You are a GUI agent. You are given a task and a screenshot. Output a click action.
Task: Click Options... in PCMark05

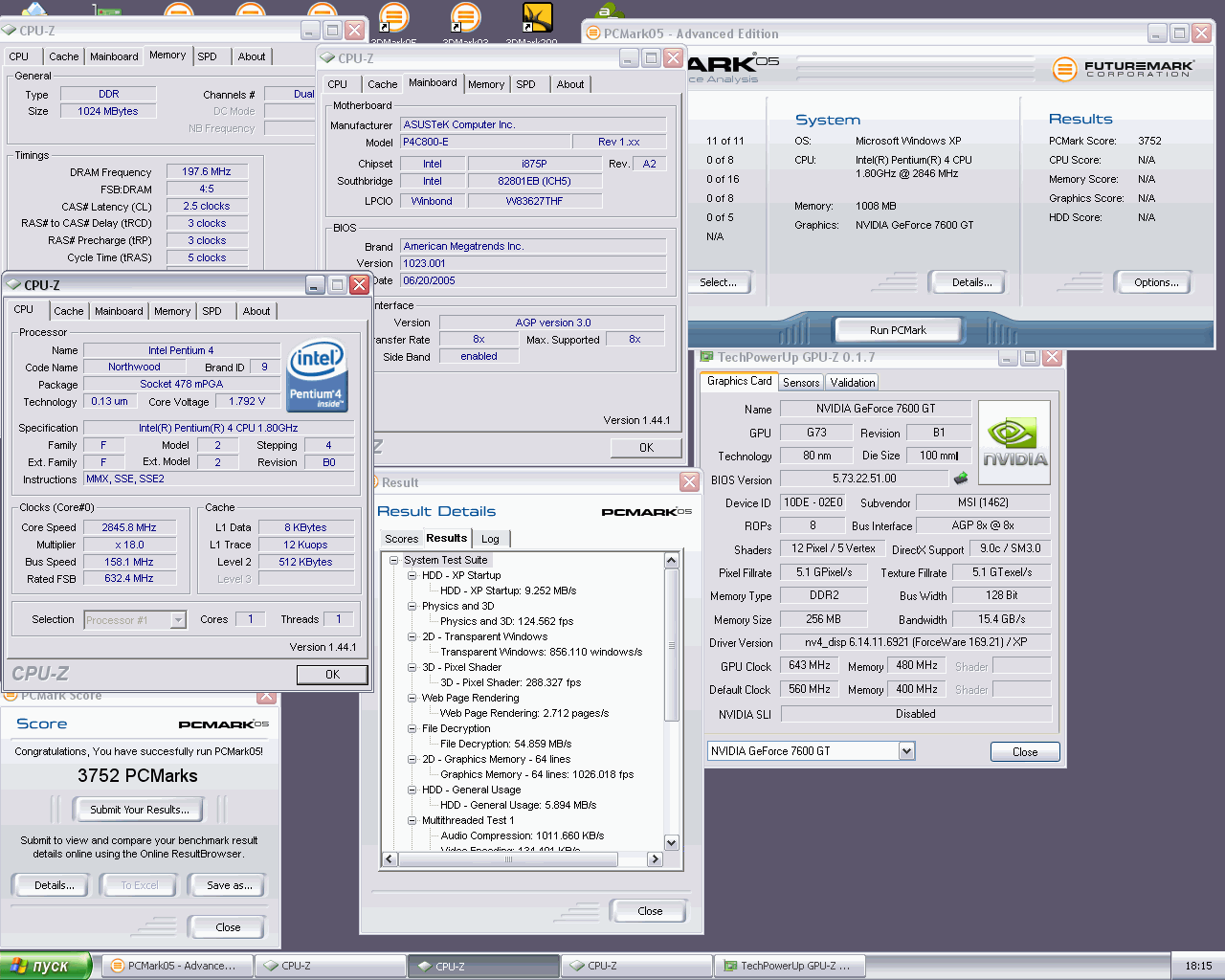[1156, 282]
